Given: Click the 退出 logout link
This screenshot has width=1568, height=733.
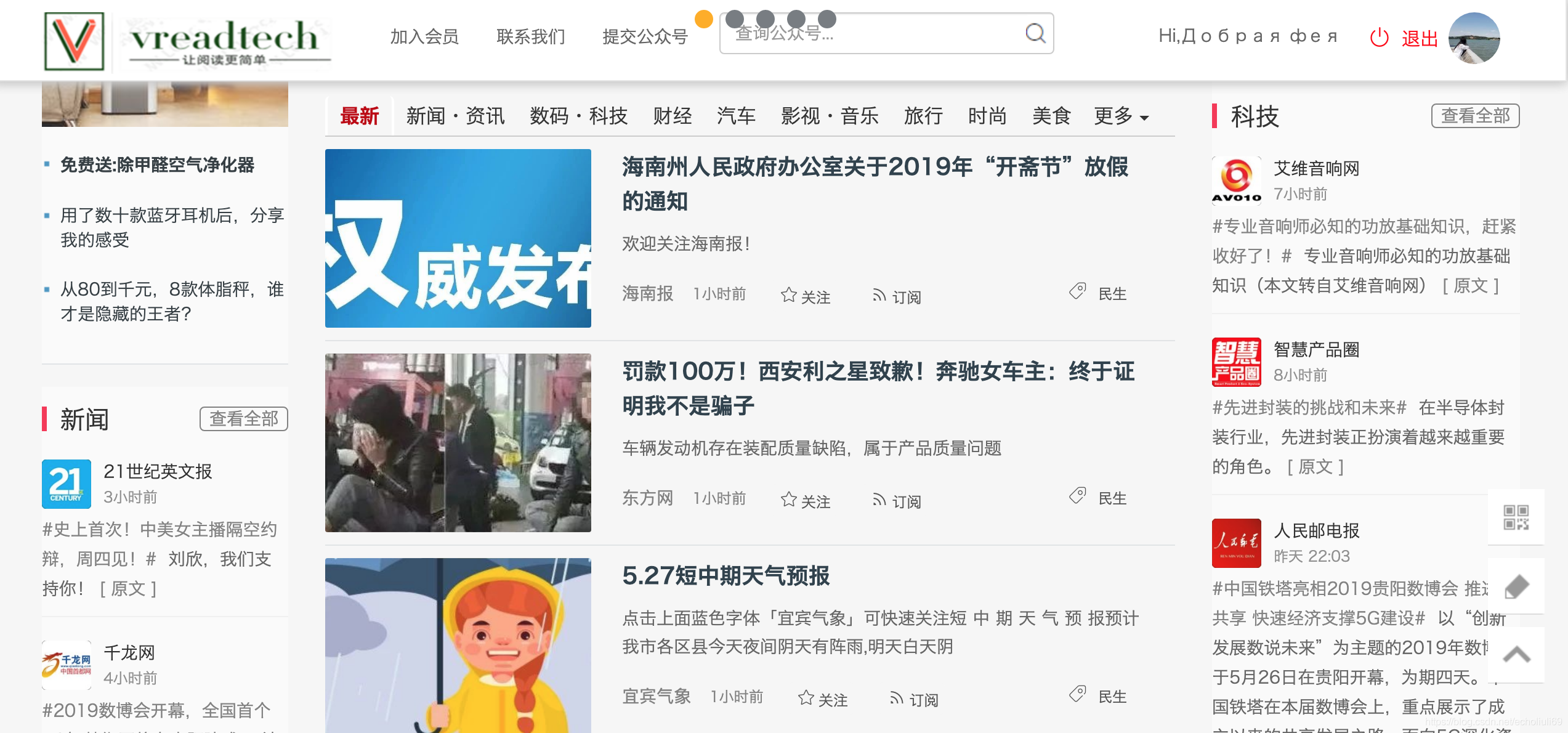Looking at the screenshot, I should (1420, 39).
